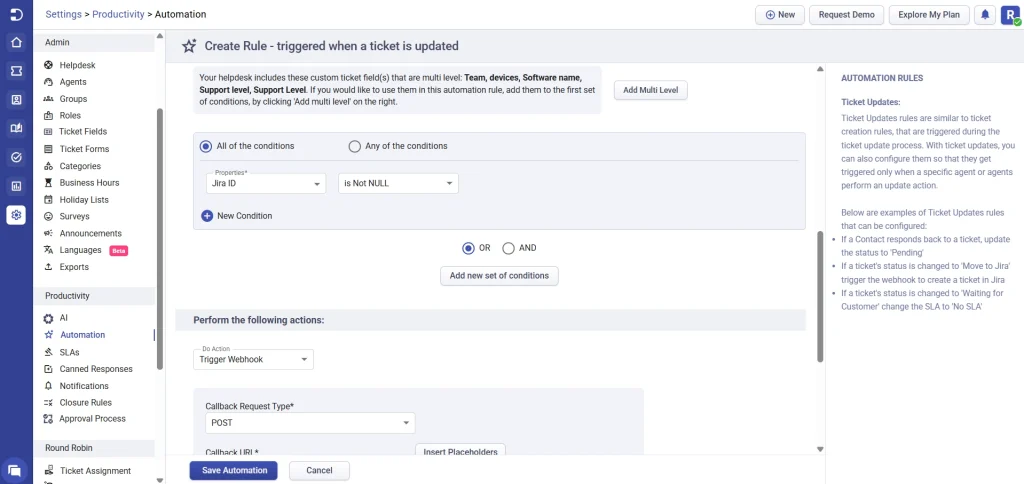Open Canned Responses settings
The width and height of the screenshot is (1024, 484).
[x=96, y=369]
